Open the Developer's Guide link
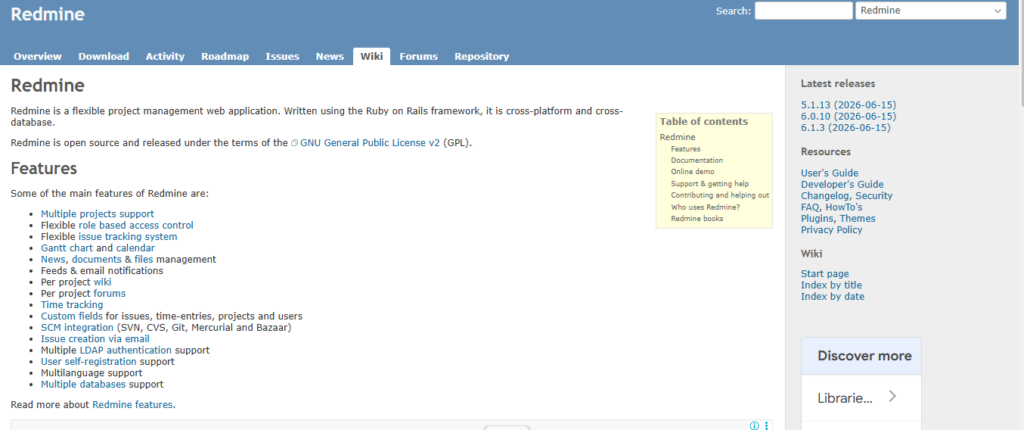Image resolution: width=1024 pixels, height=430 pixels. (842, 184)
